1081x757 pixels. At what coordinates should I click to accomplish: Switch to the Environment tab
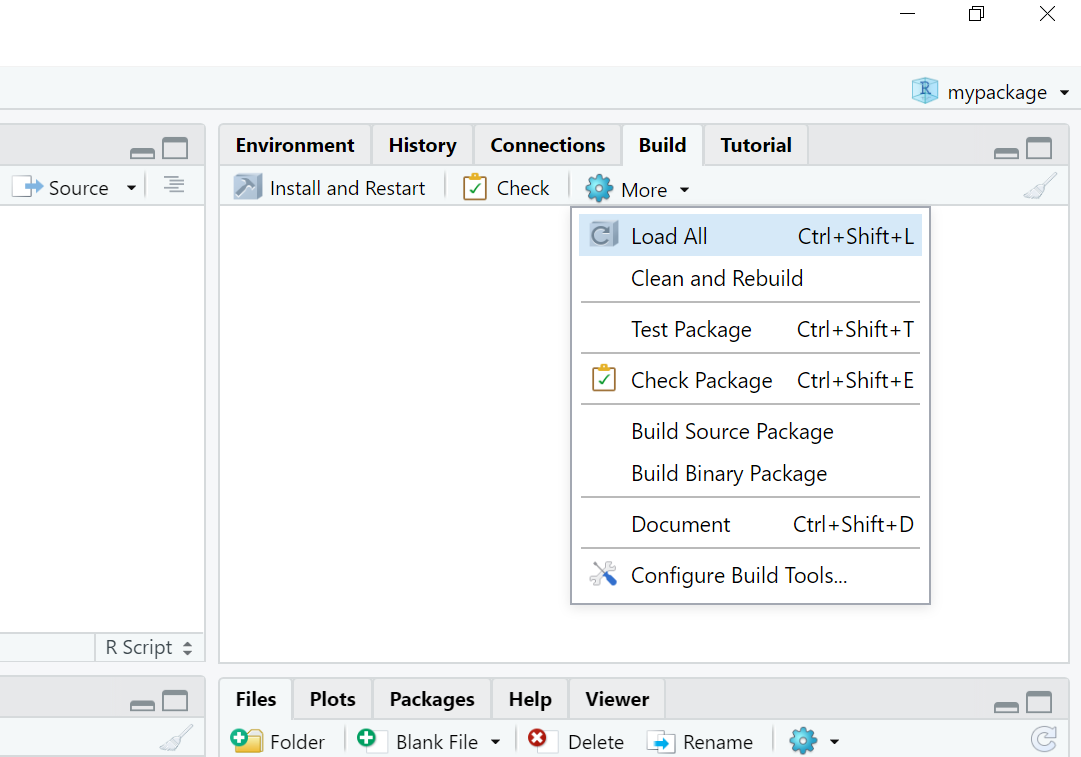[295, 145]
